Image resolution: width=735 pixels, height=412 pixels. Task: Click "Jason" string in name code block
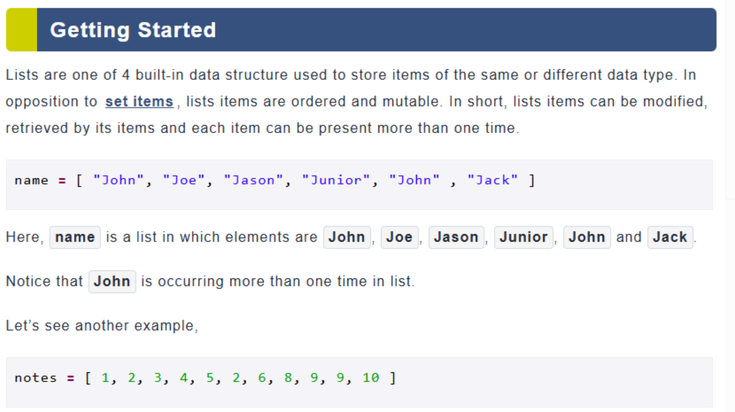click(x=254, y=180)
